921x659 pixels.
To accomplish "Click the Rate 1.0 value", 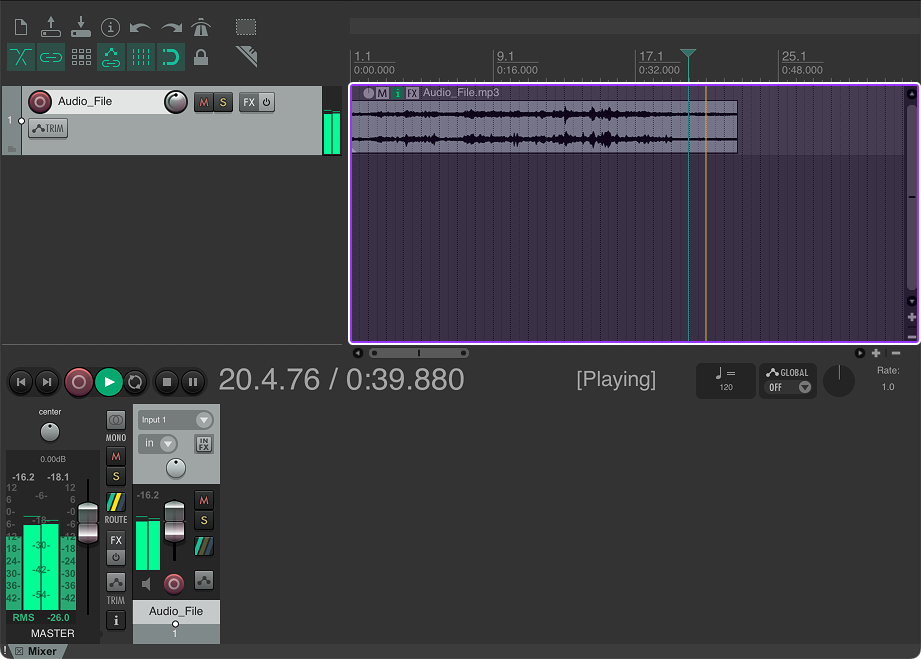I will point(888,387).
